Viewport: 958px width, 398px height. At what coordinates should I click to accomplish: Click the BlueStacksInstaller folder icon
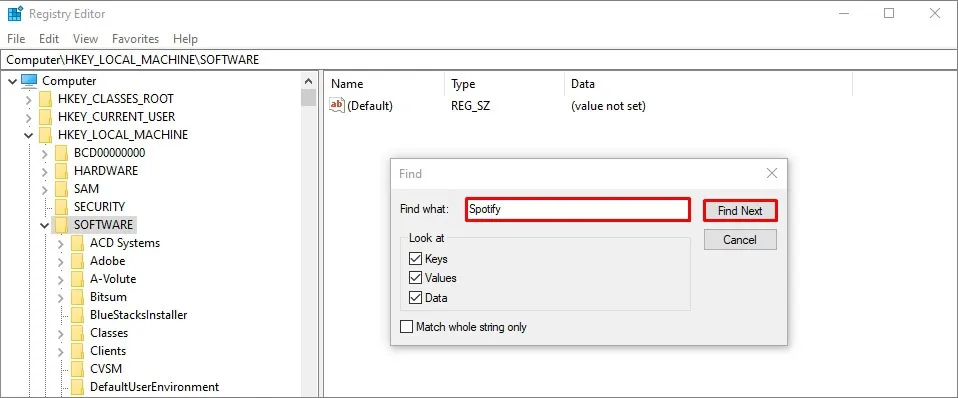77,315
